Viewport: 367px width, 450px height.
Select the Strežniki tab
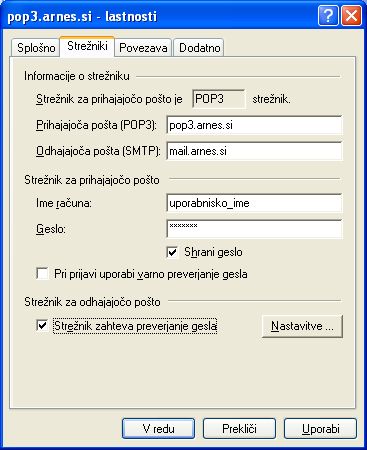point(87,46)
